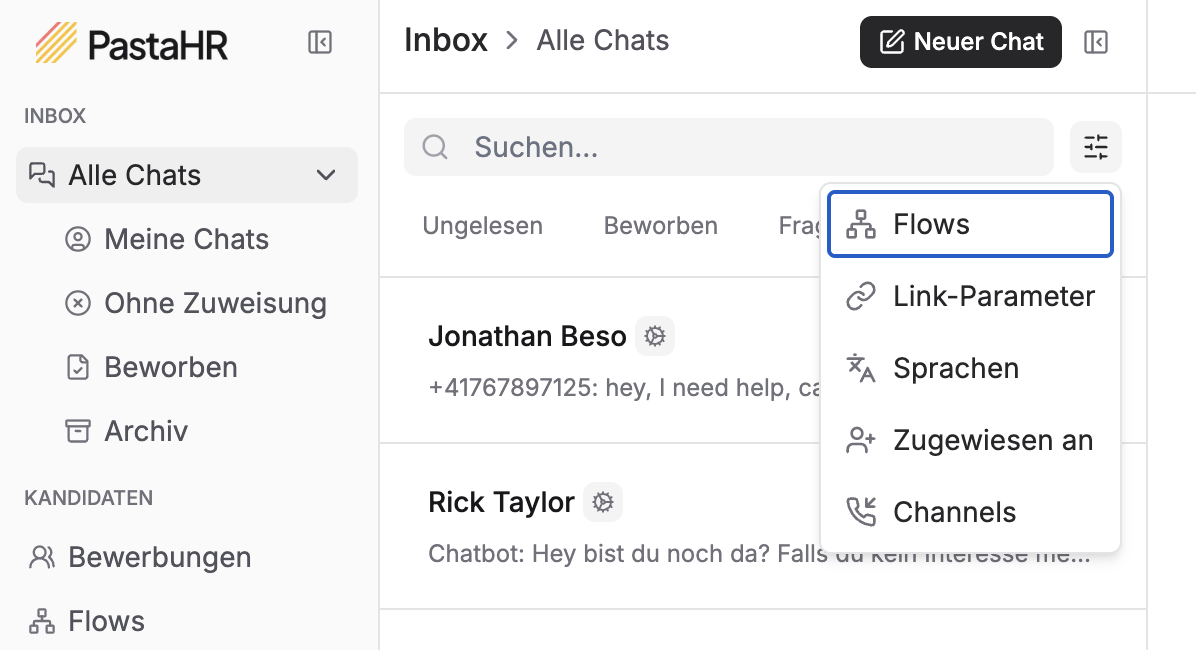
Task: Collapse the inbox panel icon
Action: 1096,43
